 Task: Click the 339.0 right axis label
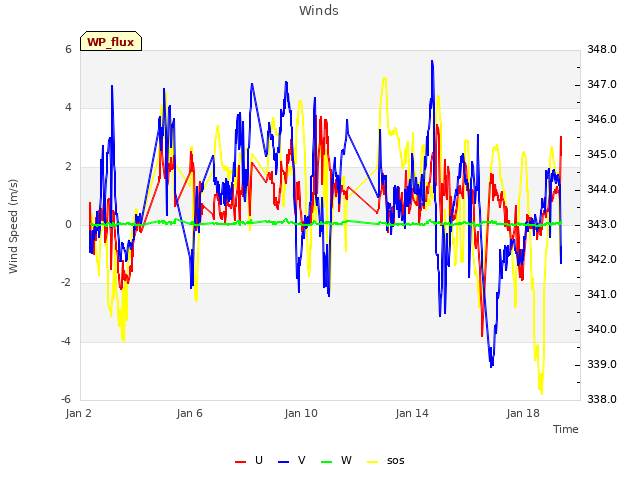tap(602, 364)
